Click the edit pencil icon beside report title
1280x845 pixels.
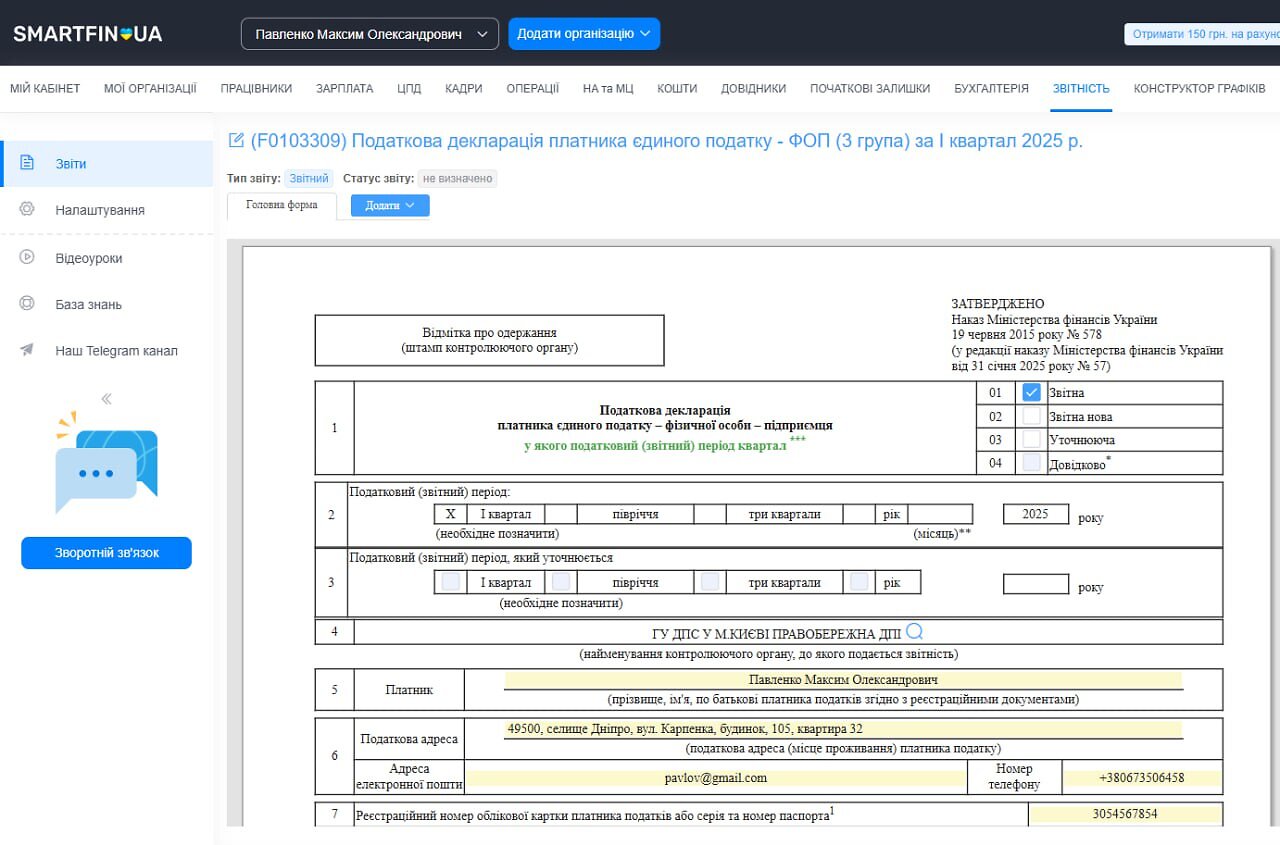(x=237, y=140)
